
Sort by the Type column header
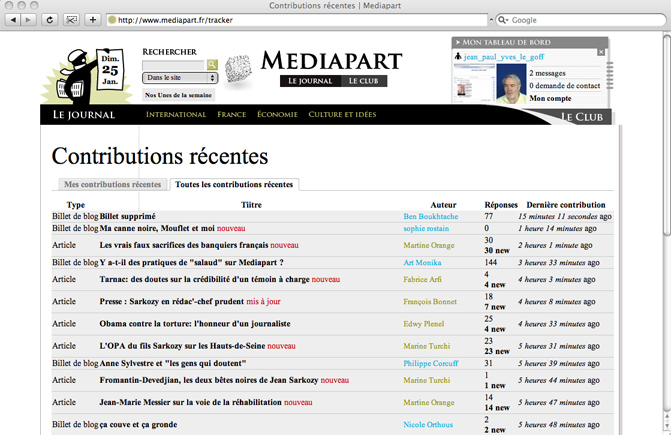[x=76, y=205]
